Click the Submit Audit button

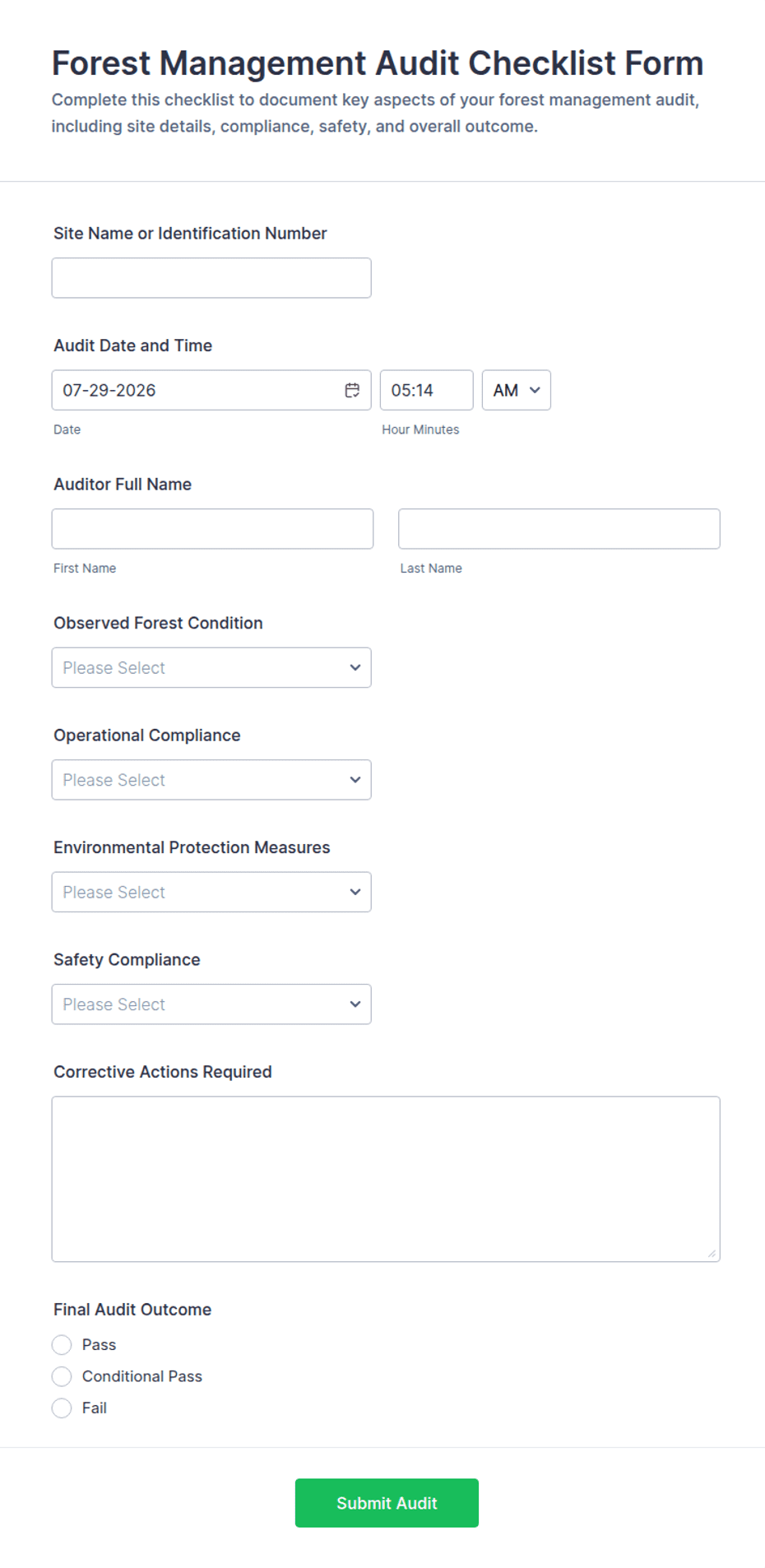[x=387, y=1502]
